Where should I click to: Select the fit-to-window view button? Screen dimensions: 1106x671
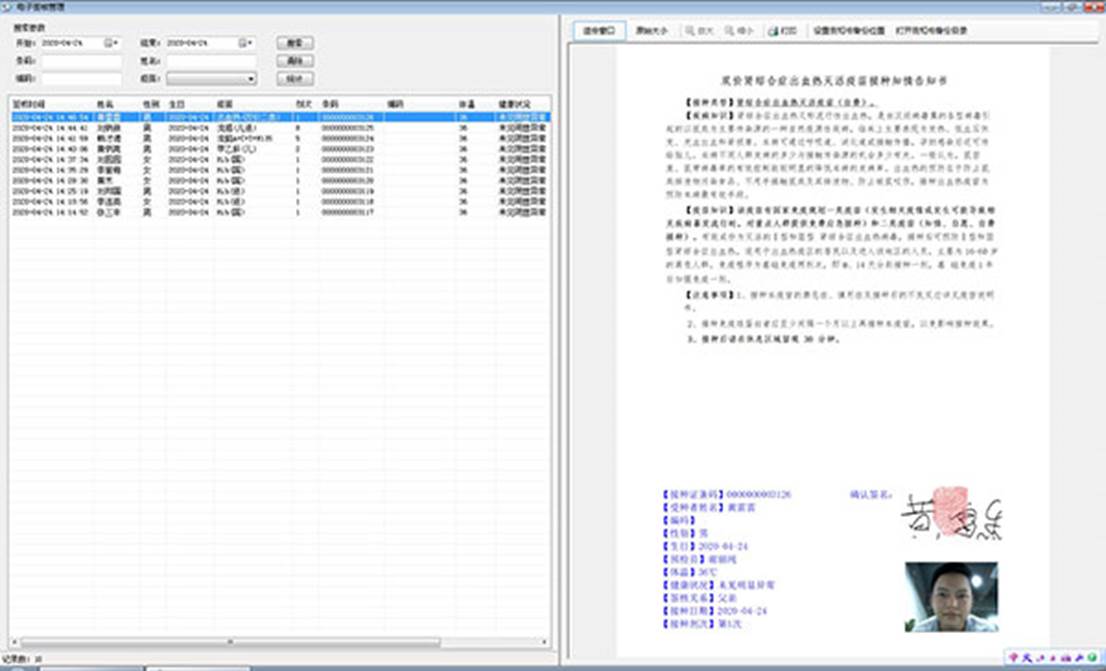pyautogui.click(x=600, y=31)
